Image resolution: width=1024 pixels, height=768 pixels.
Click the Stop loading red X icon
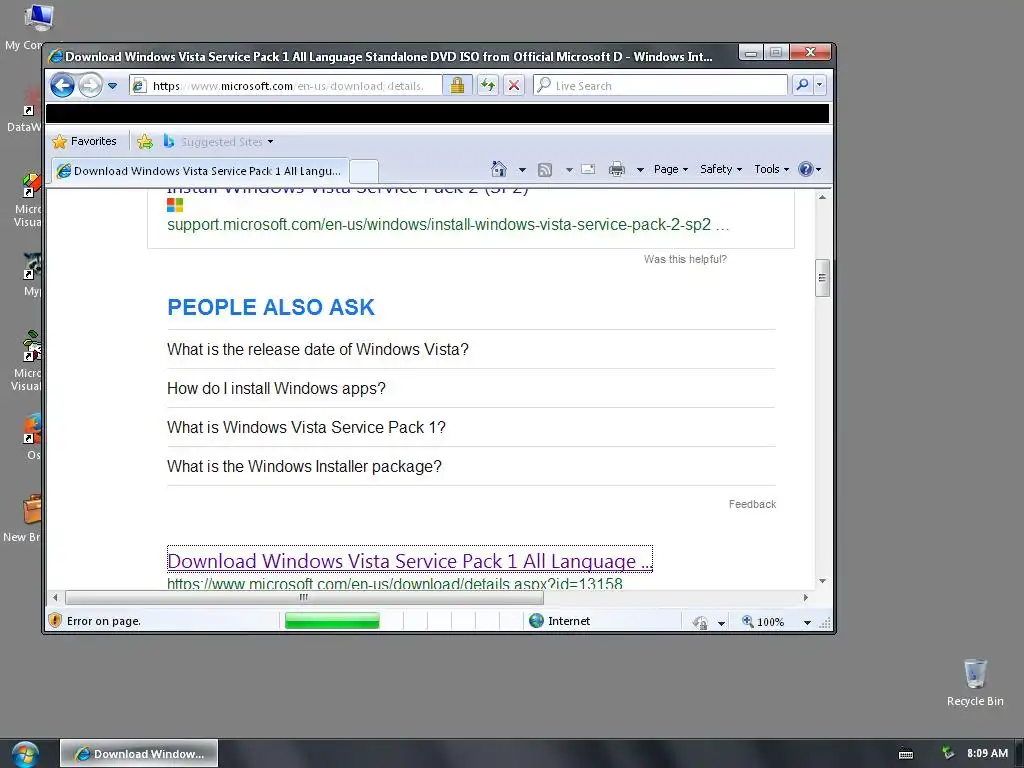coord(514,85)
